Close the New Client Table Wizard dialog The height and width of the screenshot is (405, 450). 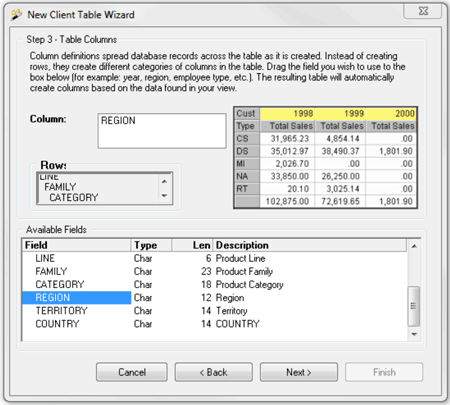coord(423,11)
